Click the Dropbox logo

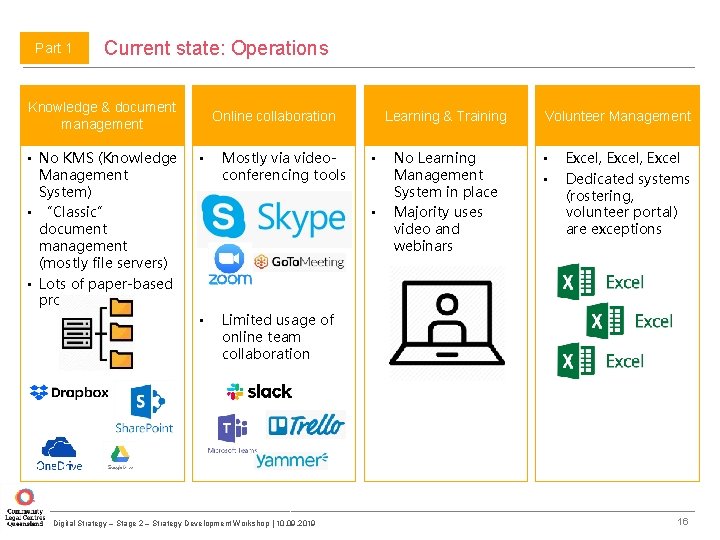[x=69, y=392]
